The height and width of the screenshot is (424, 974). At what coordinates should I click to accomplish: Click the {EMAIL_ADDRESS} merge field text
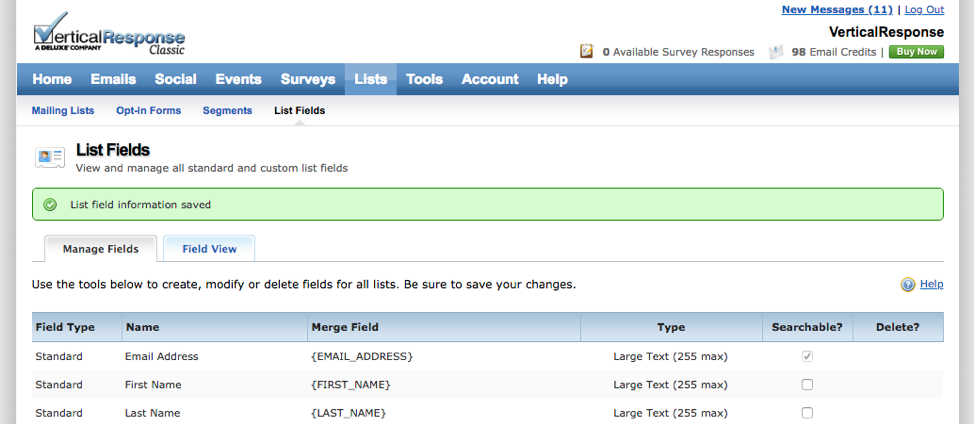362,356
